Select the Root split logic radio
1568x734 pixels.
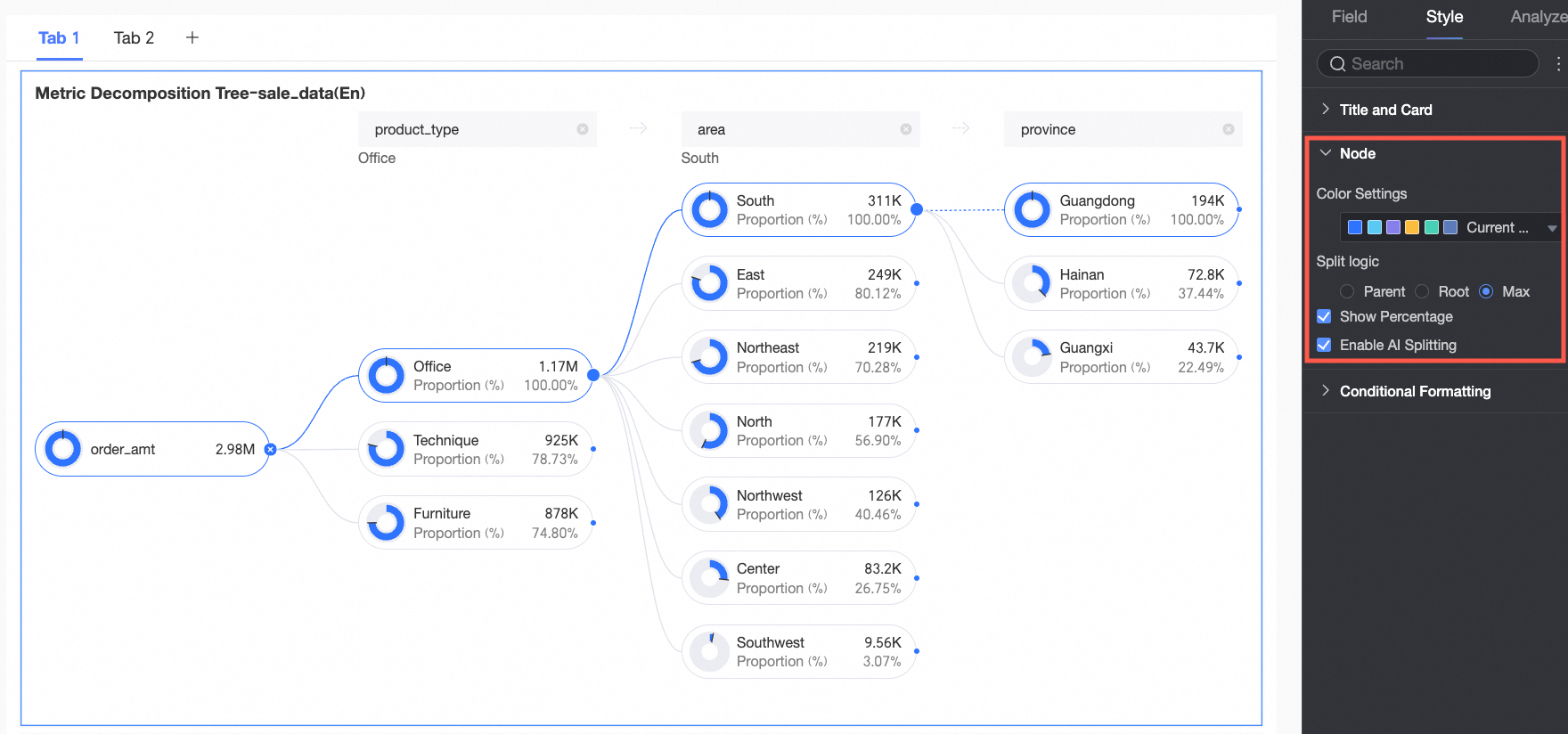(x=1422, y=291)
